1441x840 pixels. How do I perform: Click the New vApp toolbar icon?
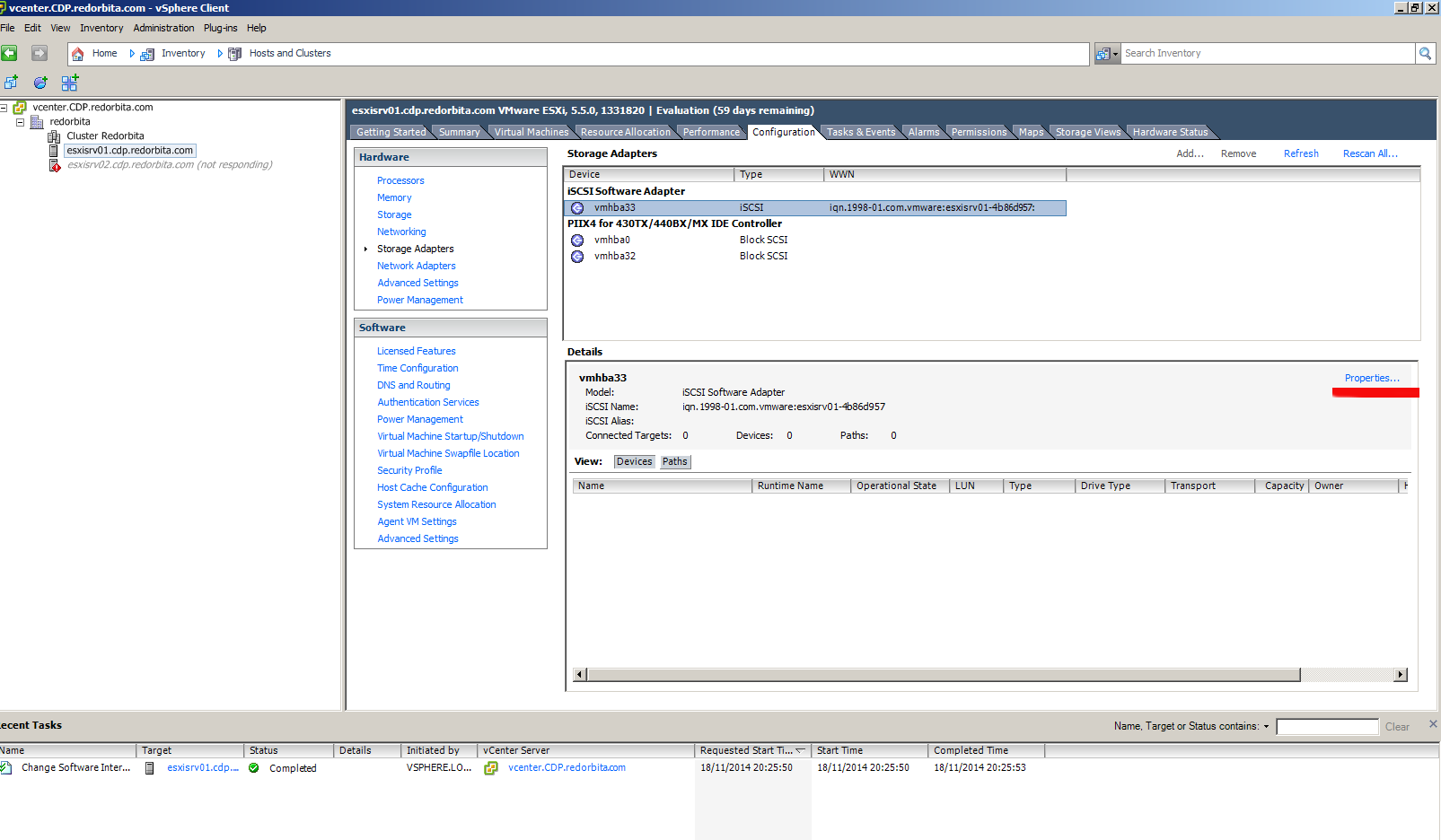pos(69,83)
